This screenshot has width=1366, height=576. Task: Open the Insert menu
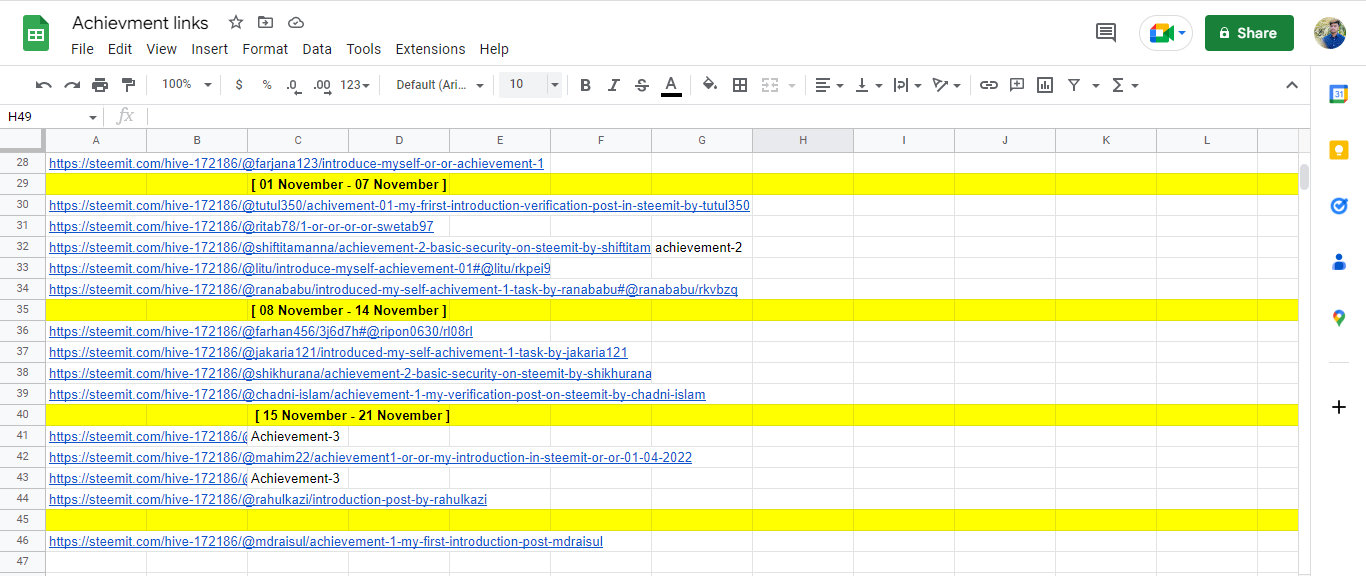(x=210, y=49)
